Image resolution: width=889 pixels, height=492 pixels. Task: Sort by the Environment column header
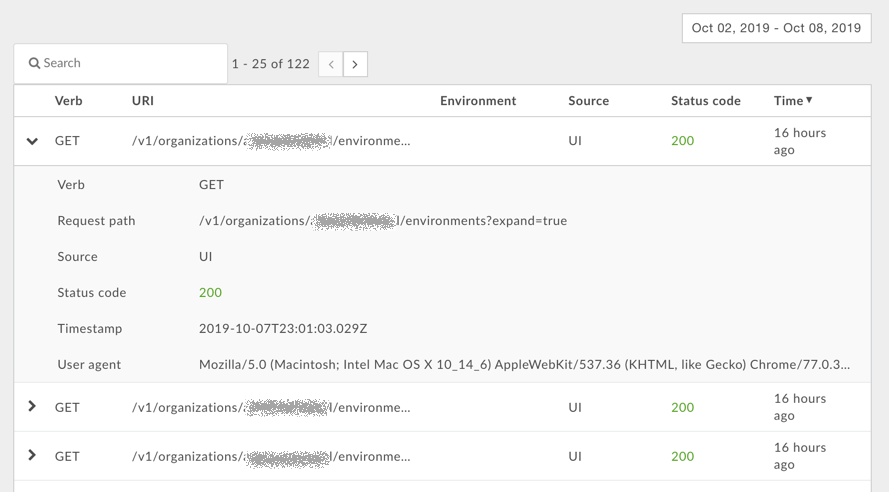coord(478,101)
